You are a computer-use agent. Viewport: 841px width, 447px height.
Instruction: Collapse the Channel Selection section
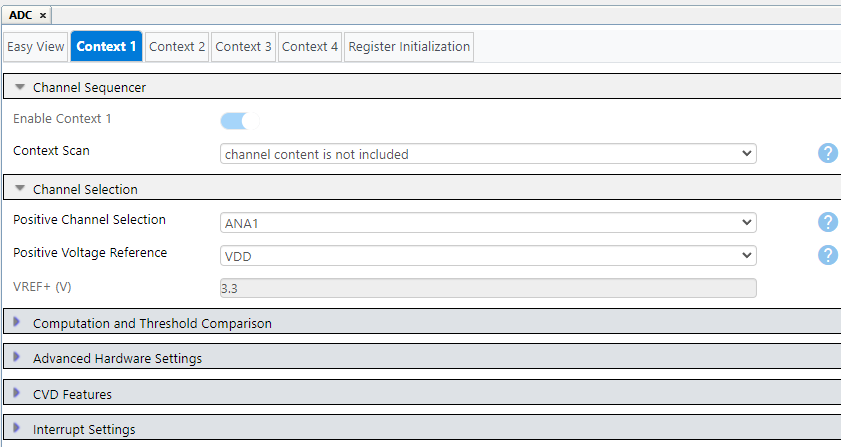20,189
